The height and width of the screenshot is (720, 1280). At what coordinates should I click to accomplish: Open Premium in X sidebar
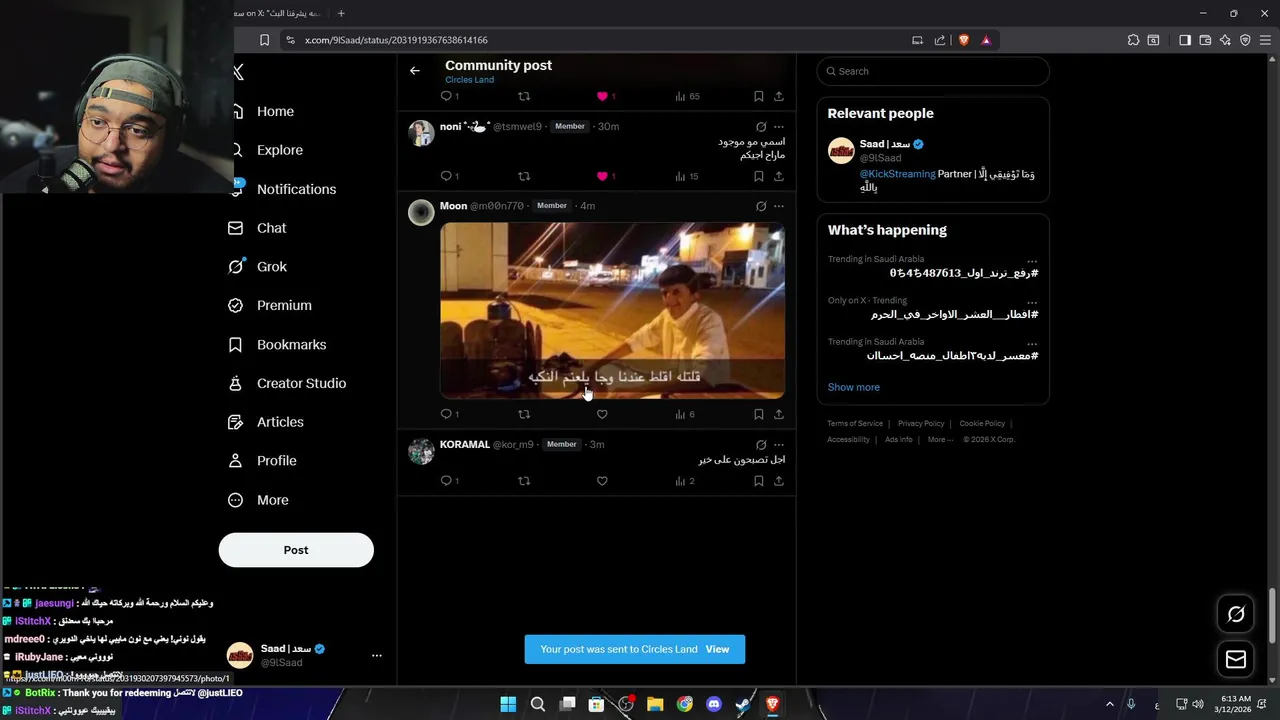284,305
